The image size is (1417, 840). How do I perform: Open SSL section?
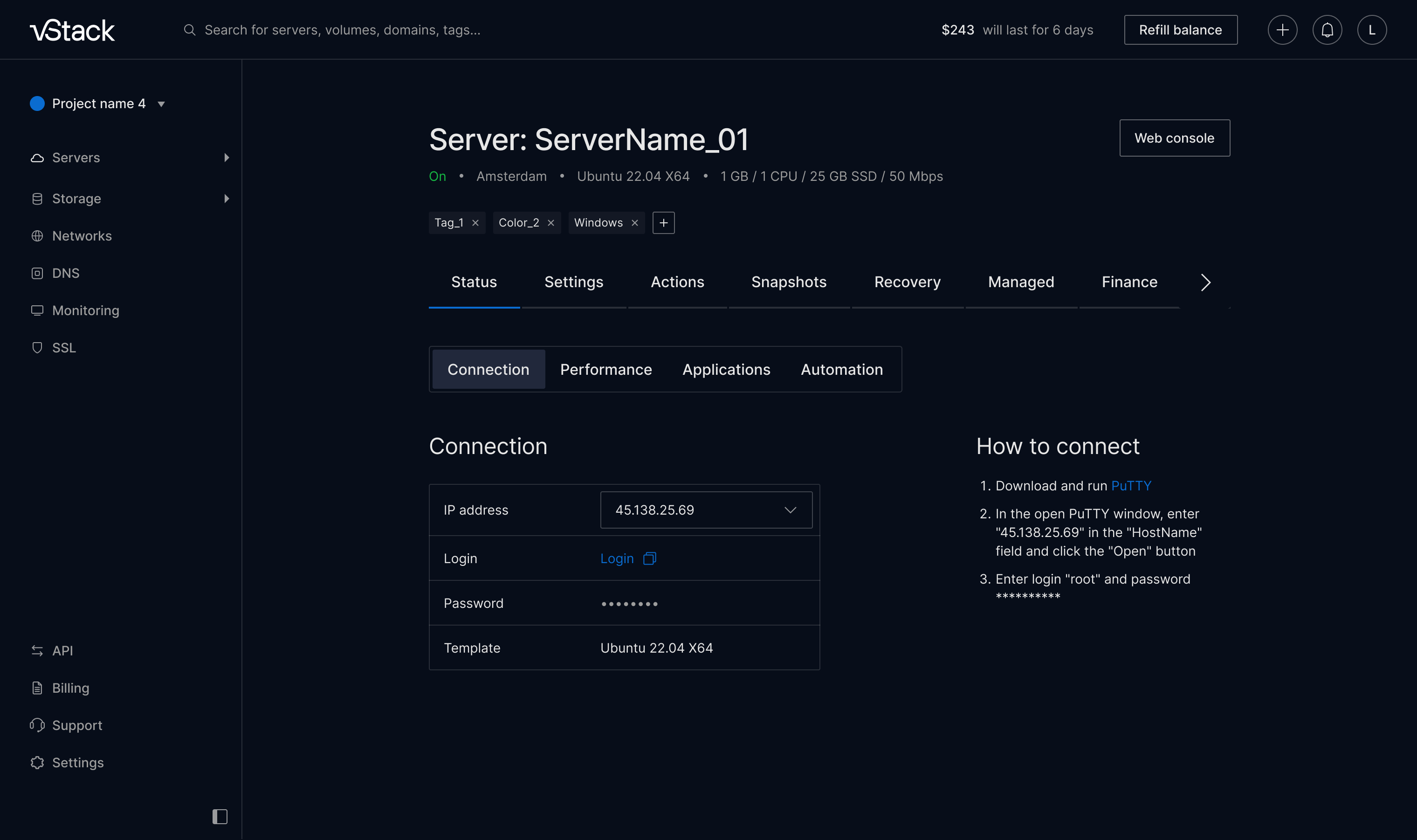(x=64, y=348)
